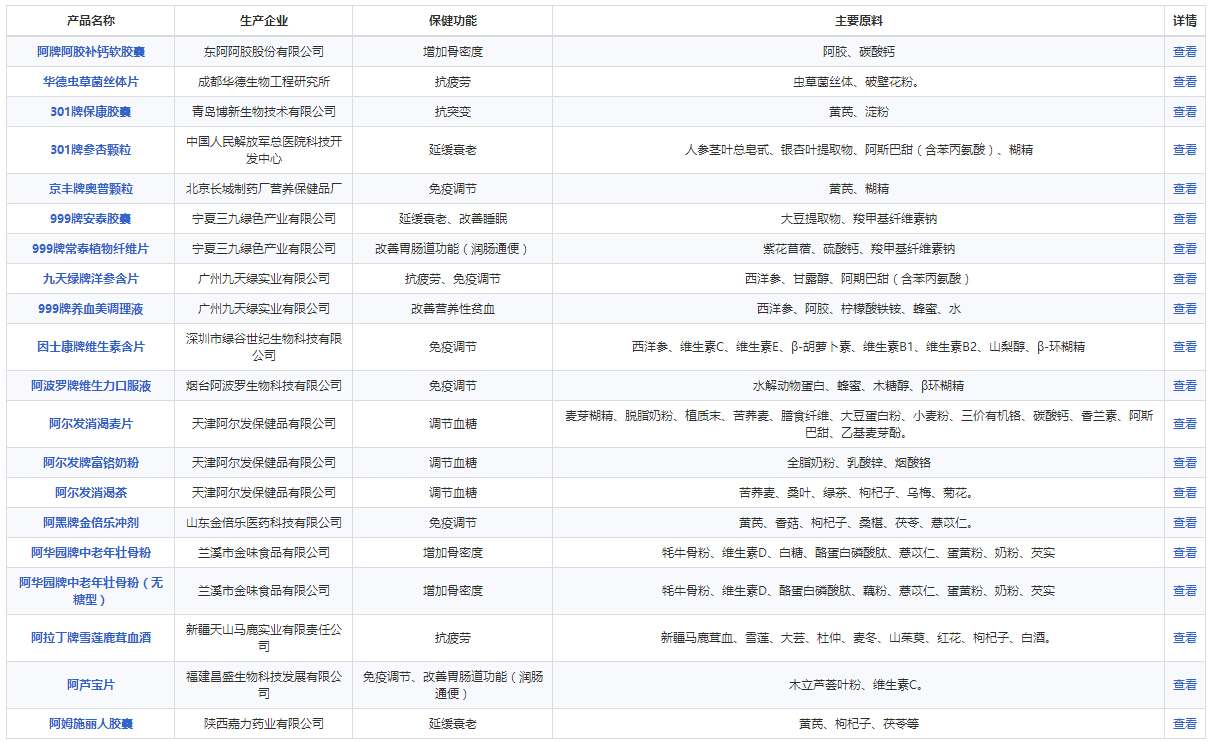
Task: Open product link 阿黑牌金倍乐冲剂
Action: coord(91,523)
